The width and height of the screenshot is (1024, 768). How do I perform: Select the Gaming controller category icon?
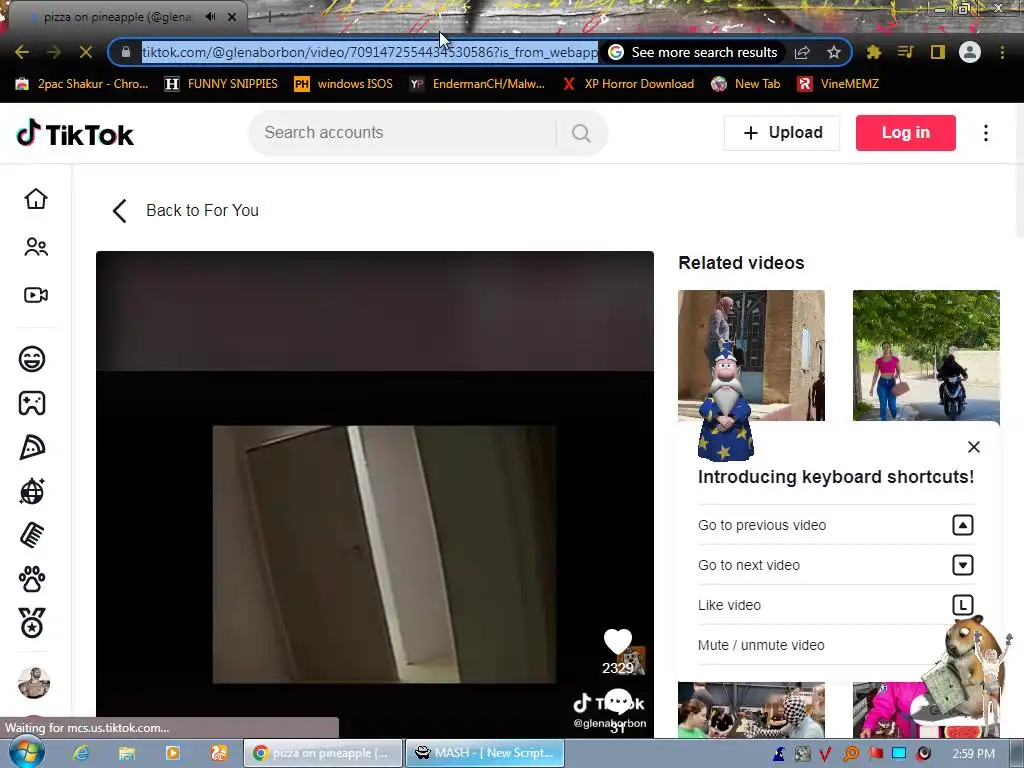(32, 403)
